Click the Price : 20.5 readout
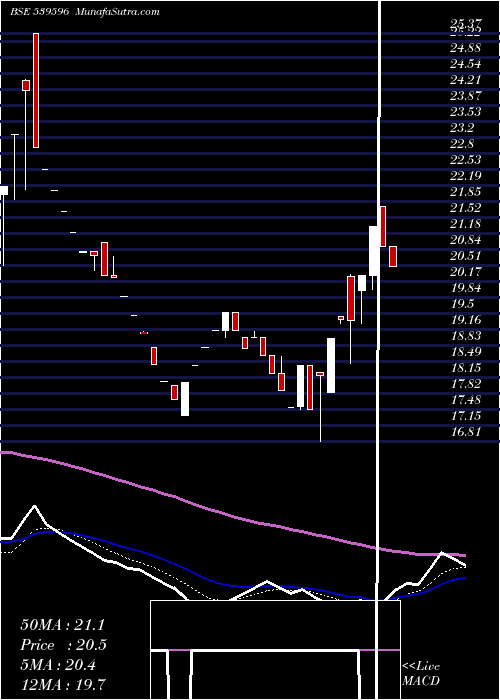Screen dimensions: 500x700 [x=64, y=645]
